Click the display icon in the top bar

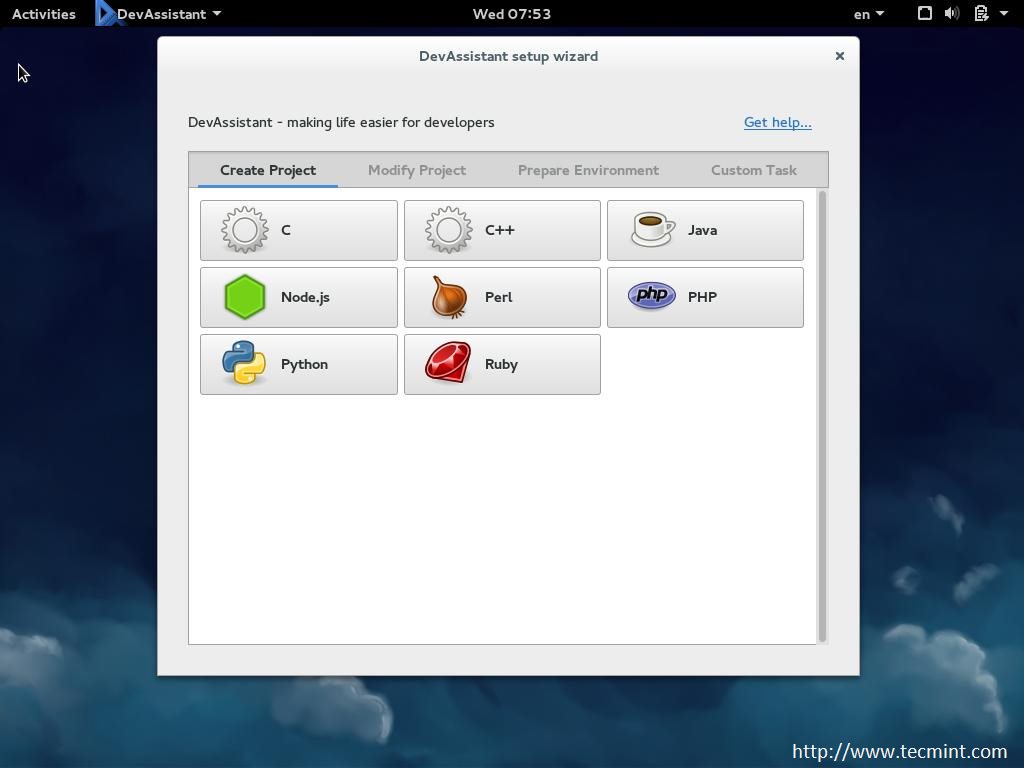(x=924, y=13)
